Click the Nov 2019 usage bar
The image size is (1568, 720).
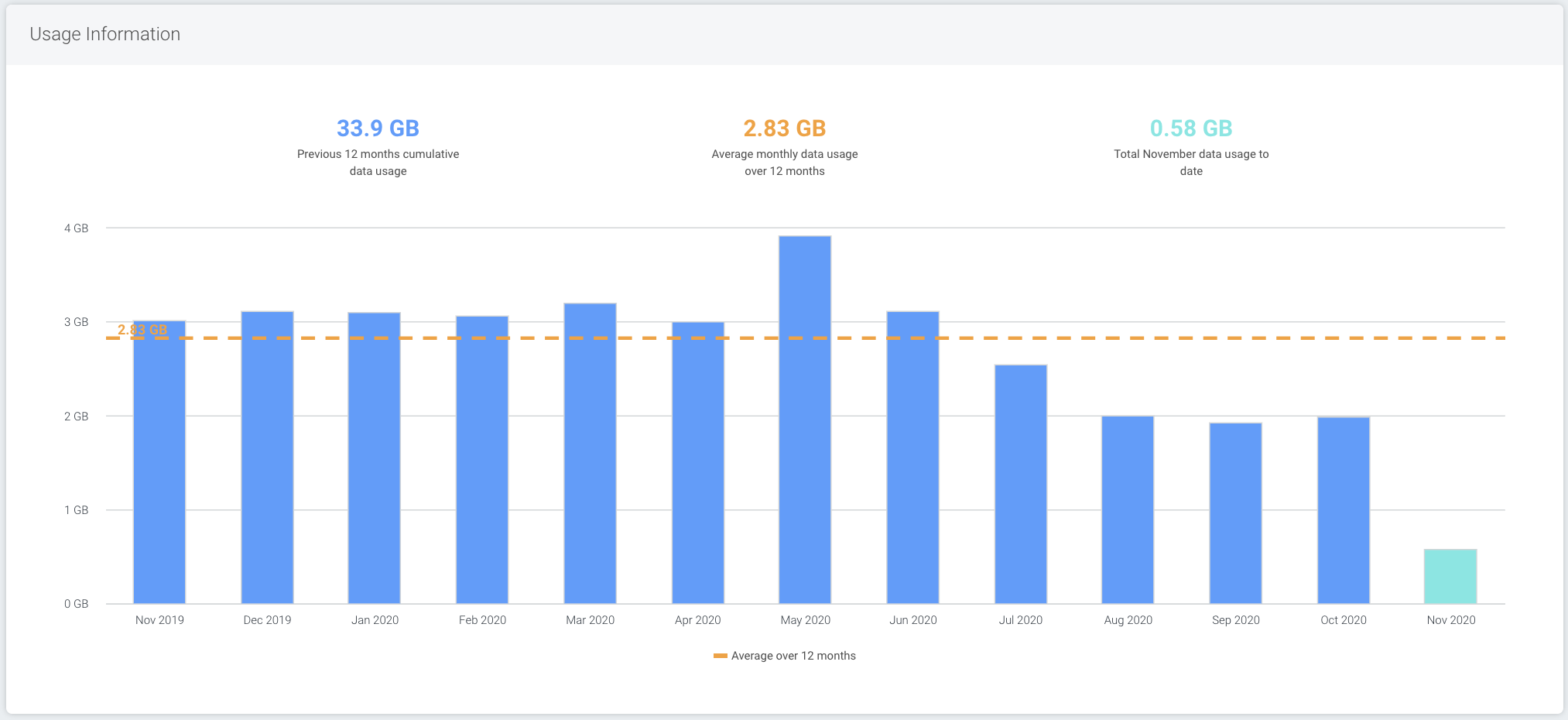point(159,465)
